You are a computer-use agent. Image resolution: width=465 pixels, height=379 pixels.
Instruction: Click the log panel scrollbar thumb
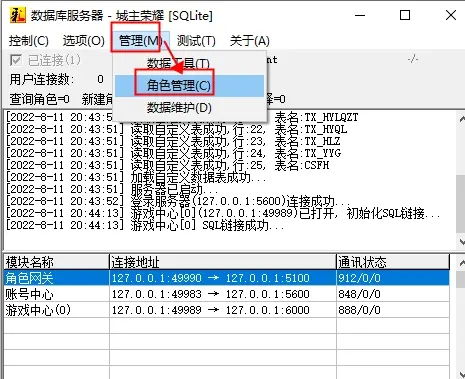[461, 204]
